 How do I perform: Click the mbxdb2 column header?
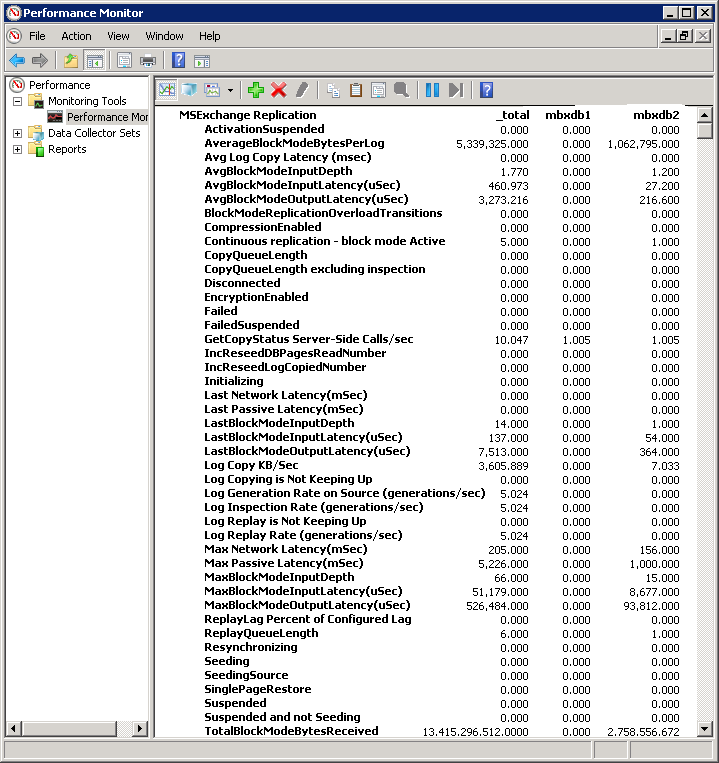click(656, 115)
